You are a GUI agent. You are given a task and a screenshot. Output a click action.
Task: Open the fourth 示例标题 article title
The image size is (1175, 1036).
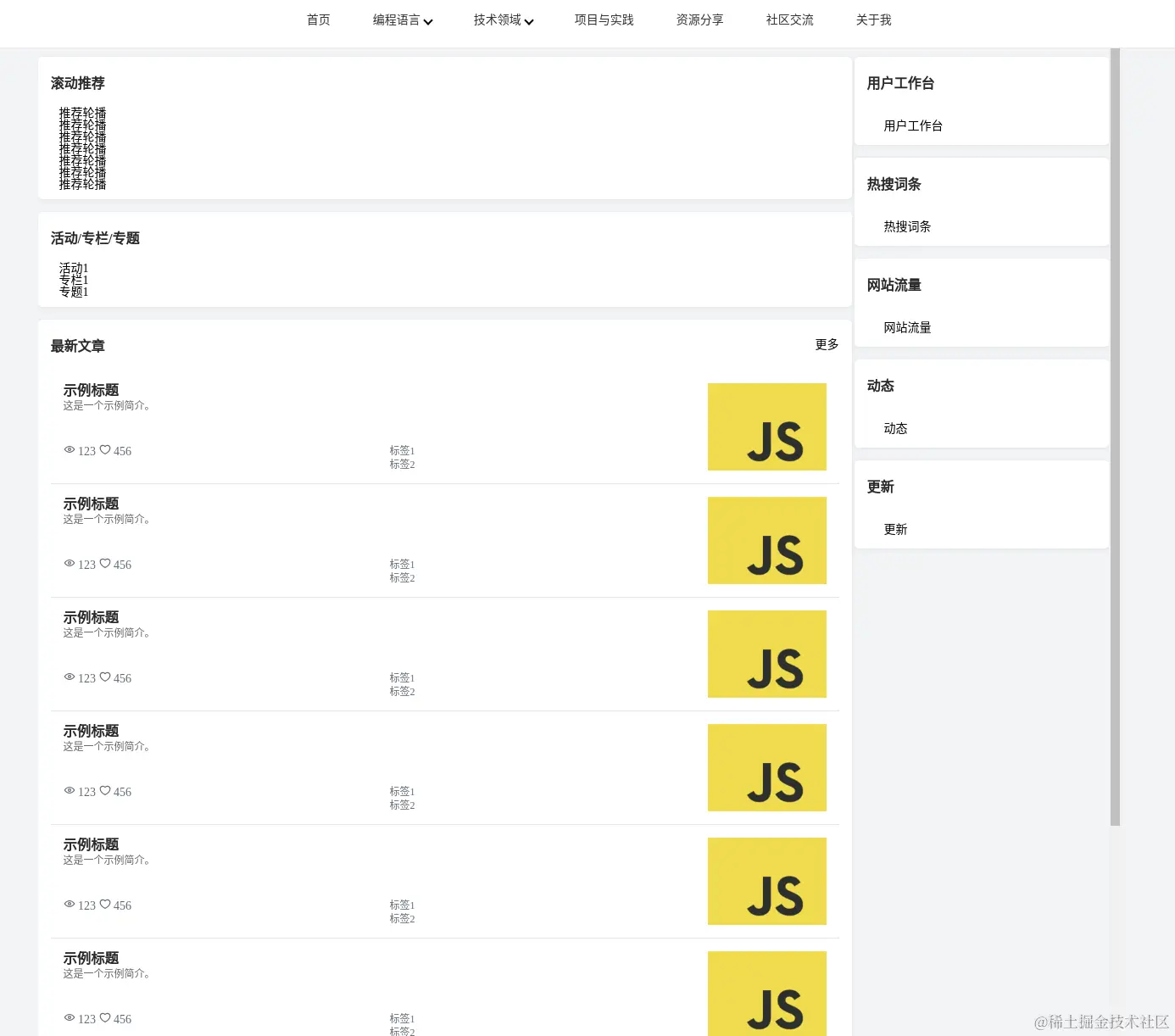[x=91, y=731]
